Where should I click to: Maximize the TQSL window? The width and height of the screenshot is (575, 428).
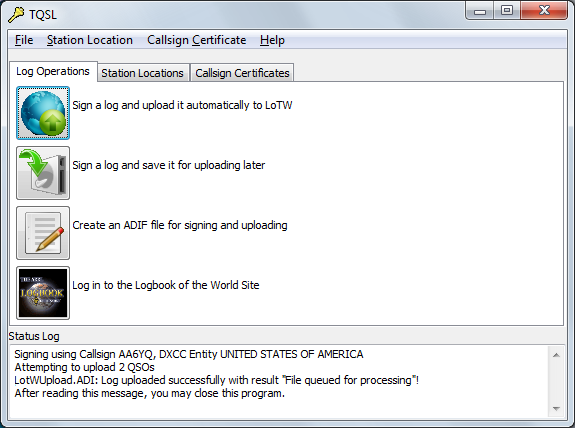507,10
